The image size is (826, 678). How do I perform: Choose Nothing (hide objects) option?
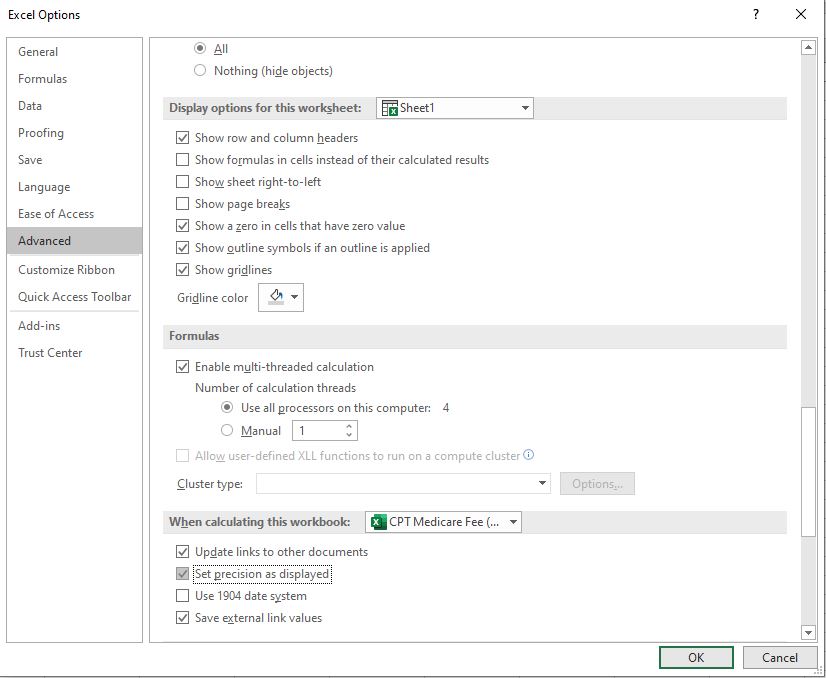click(x=200, y=71)
